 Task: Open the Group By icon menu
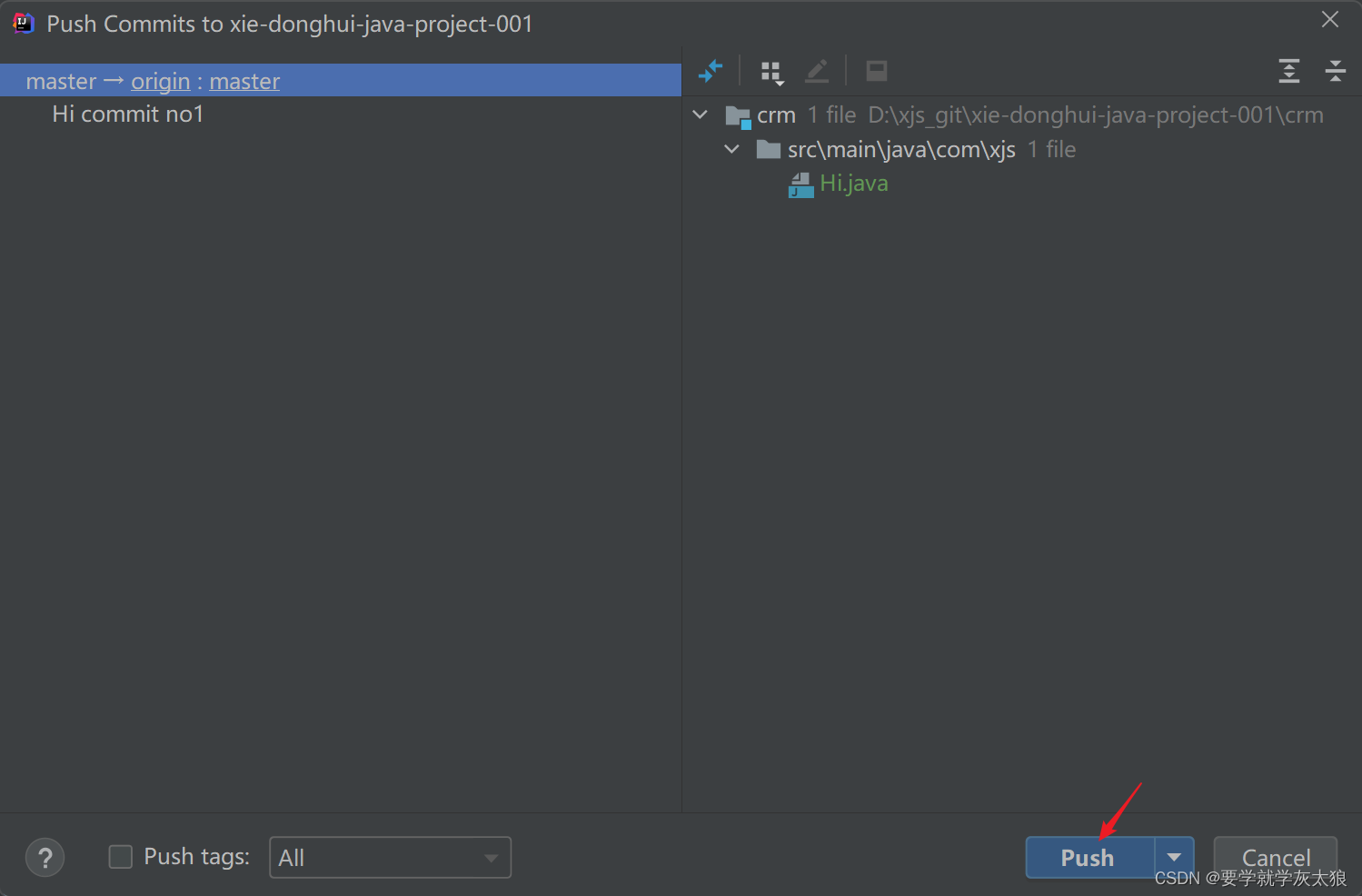point(771,72)
